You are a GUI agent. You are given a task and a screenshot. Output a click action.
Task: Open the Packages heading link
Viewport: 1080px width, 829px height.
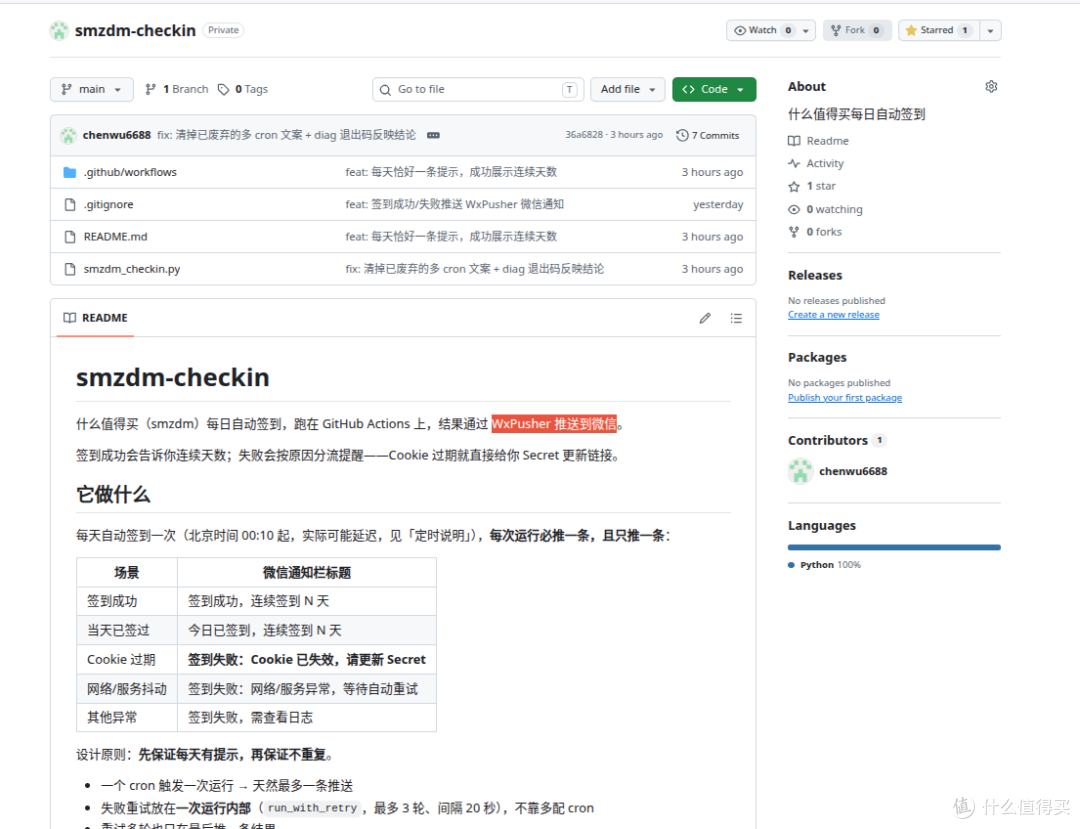pyautogui.click(x=817, y=357)
